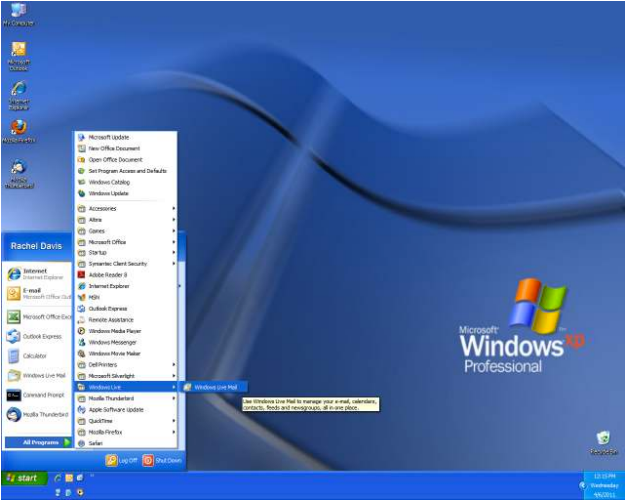Select Windows Update entry
This screenshot has width=625, height=500.
point(126,193)
